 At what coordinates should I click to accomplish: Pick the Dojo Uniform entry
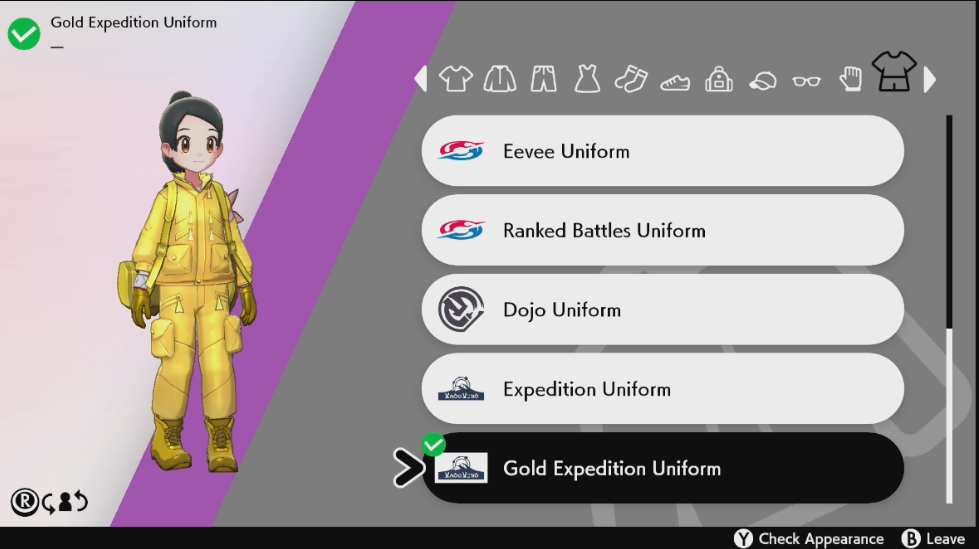(x=662, y=310)
